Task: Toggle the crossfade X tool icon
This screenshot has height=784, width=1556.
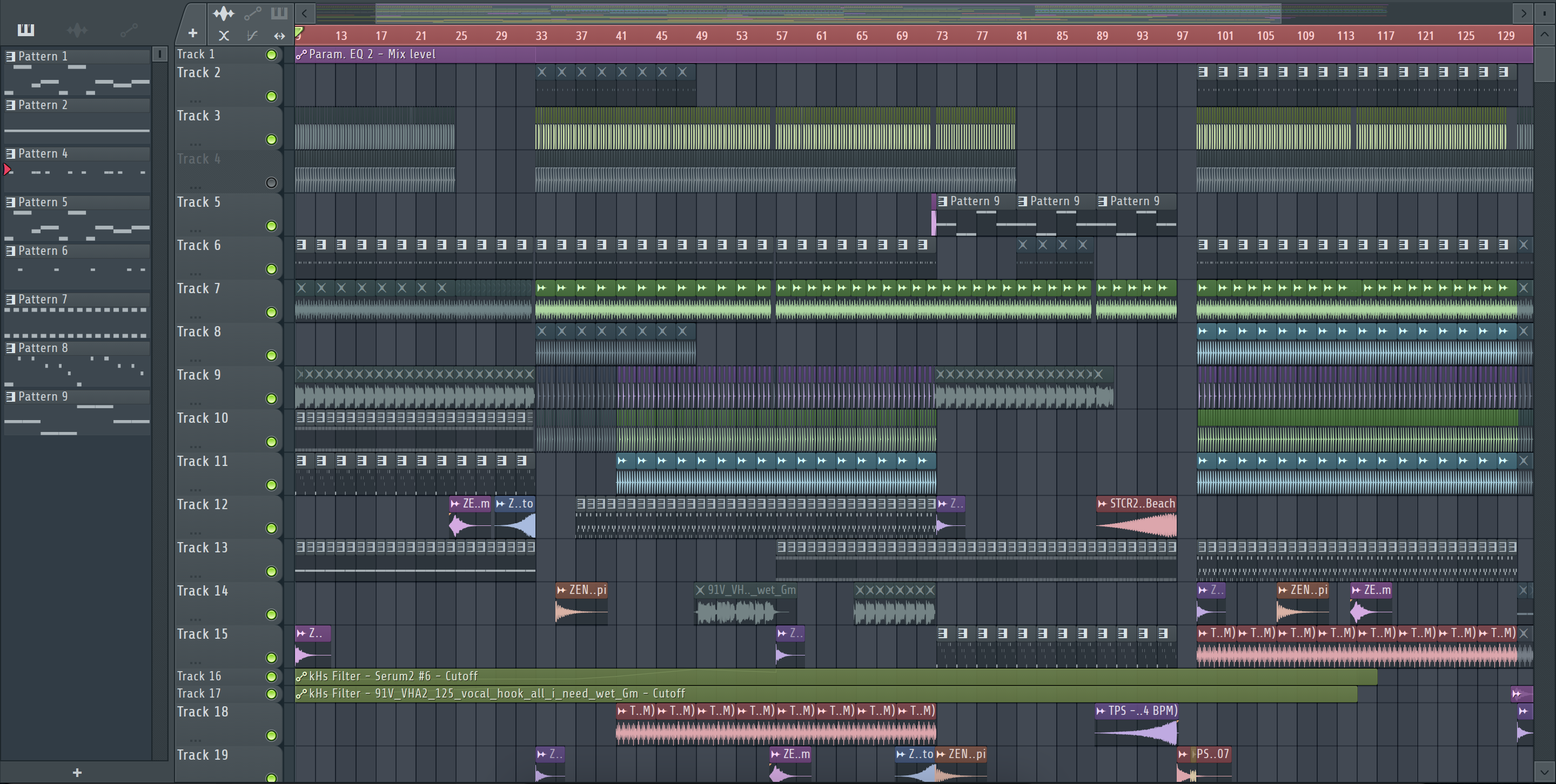Action: [x=224, y=36]
